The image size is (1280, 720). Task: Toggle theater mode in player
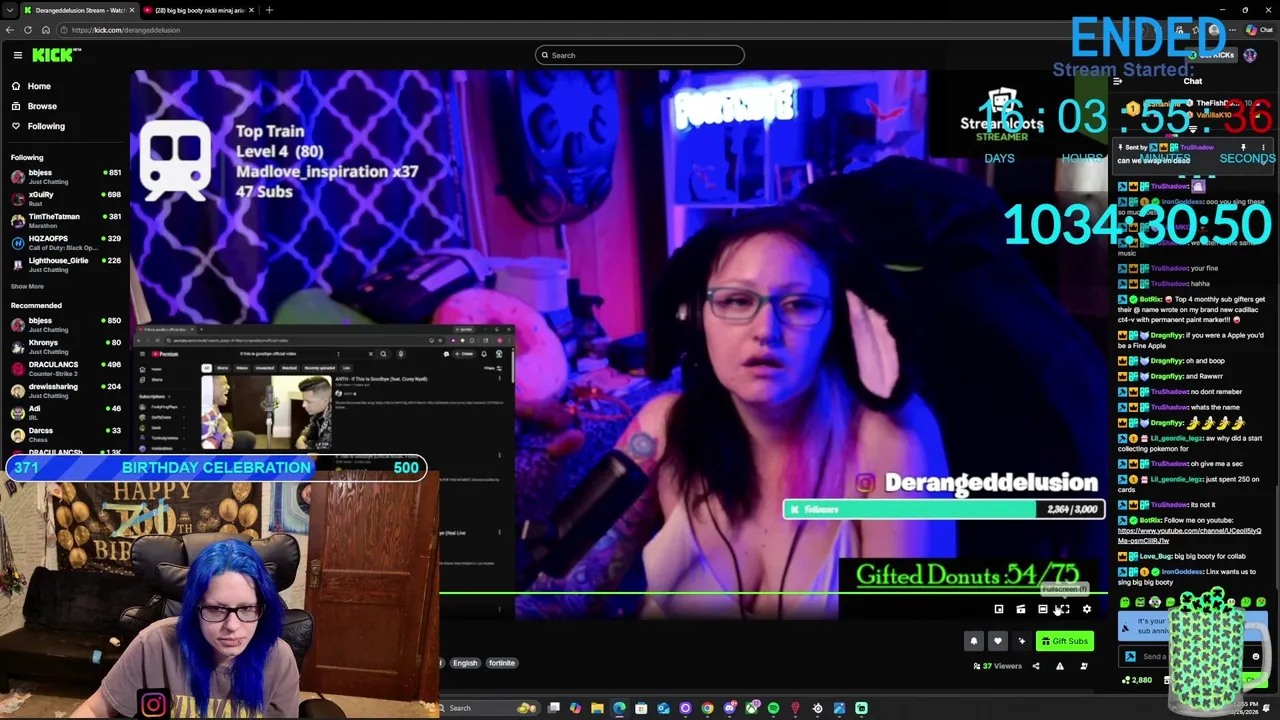(1043, 609)
